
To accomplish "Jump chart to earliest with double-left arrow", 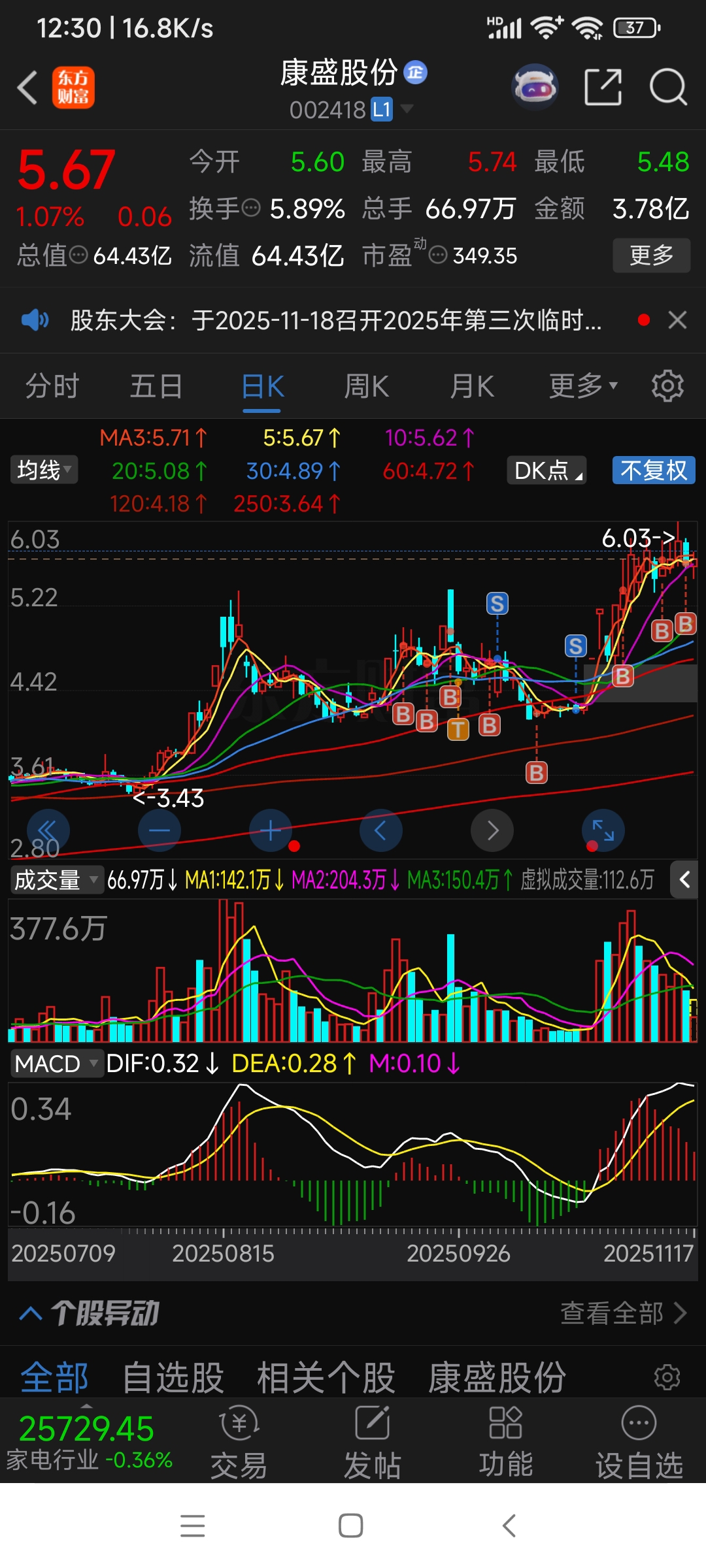I will [x=48, y=830].
